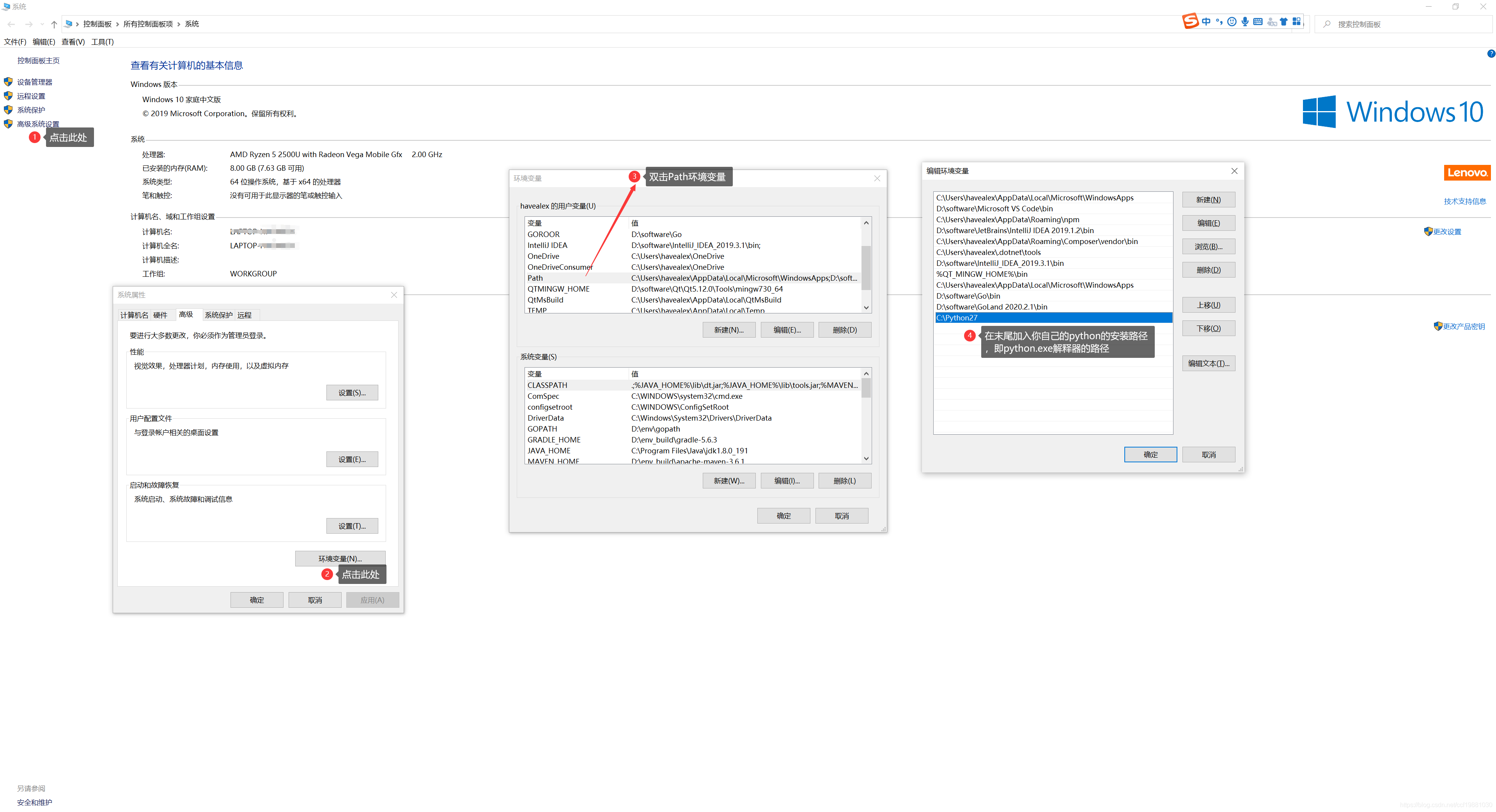Screen dimensions: 1496x812
Task: Click the up arrow navigation button
Action: [54, 25]
